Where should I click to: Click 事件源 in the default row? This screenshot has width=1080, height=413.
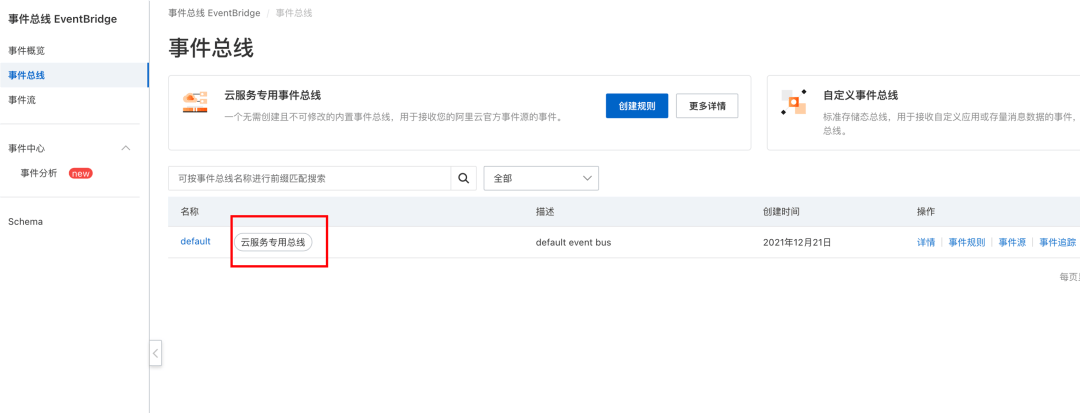[1012, 242]
